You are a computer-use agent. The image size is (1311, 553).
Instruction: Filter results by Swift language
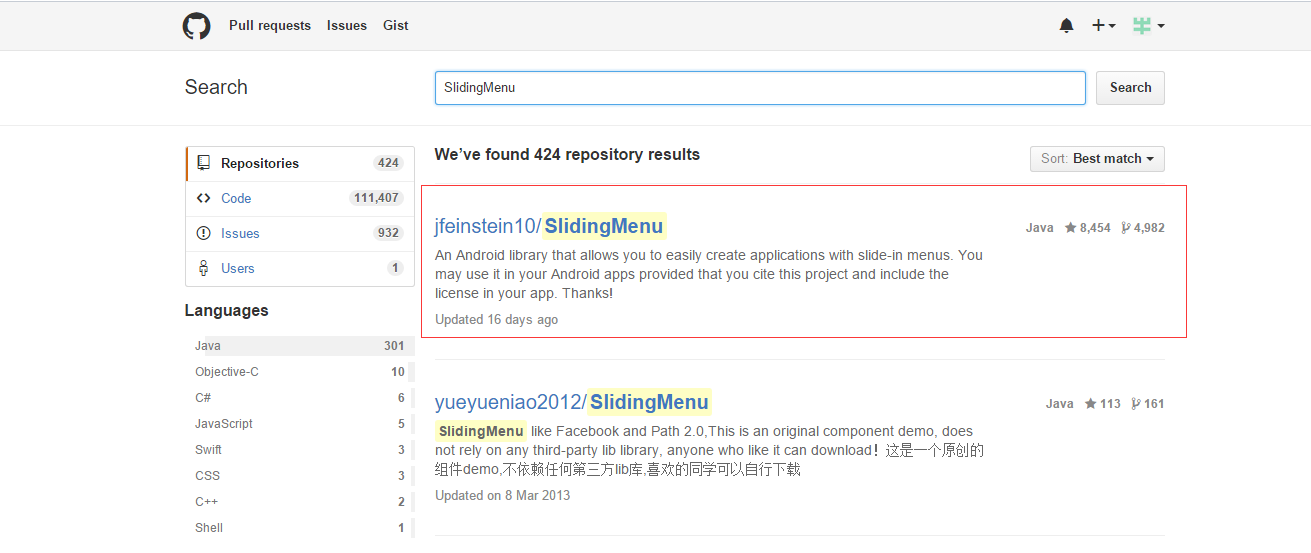tap(300, 450)
